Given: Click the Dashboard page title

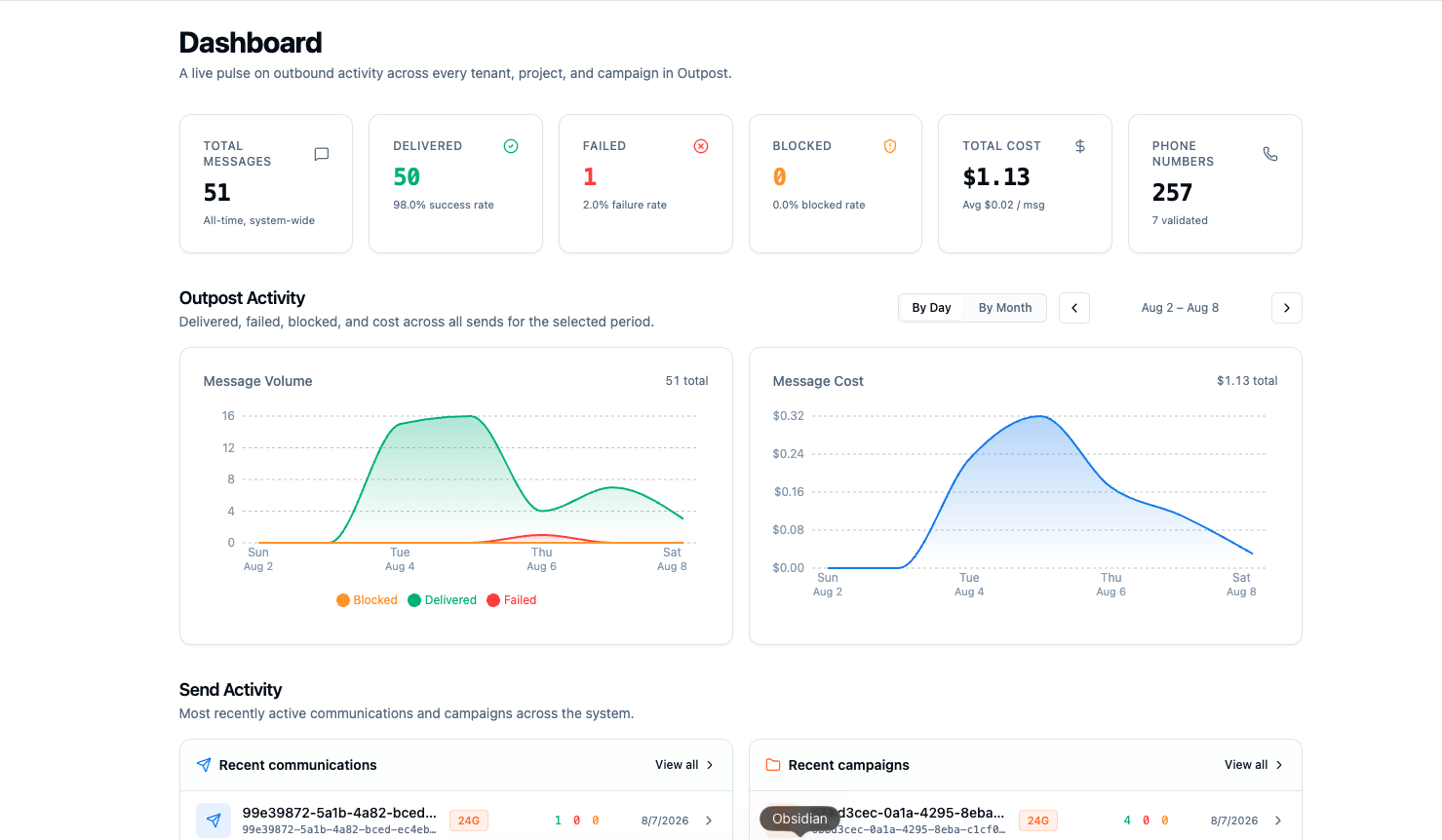Looking at the screenshot, I should click(x=251, y=43).
